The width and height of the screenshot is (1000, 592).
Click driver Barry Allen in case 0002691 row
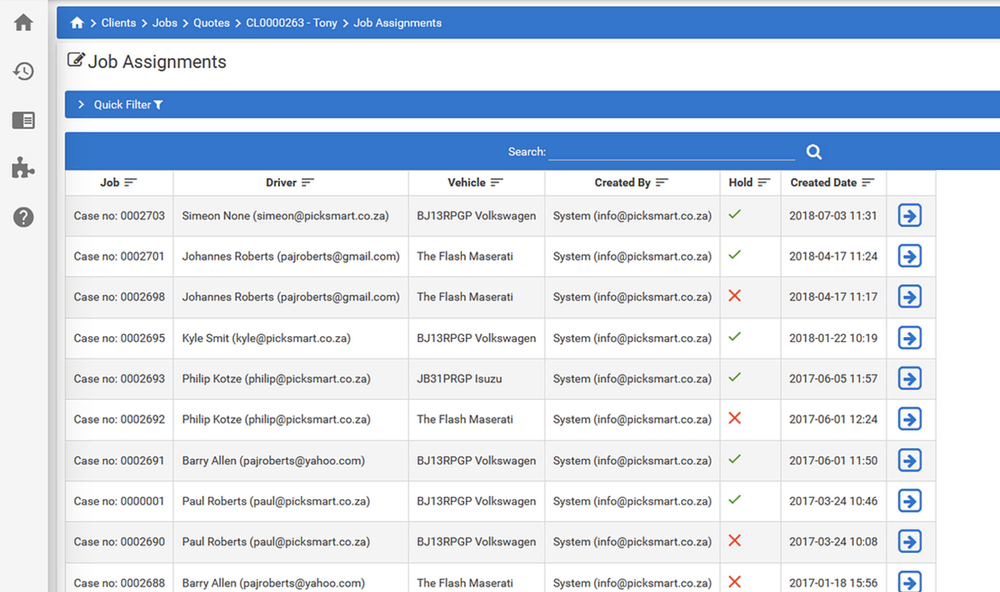click(273, 461)
